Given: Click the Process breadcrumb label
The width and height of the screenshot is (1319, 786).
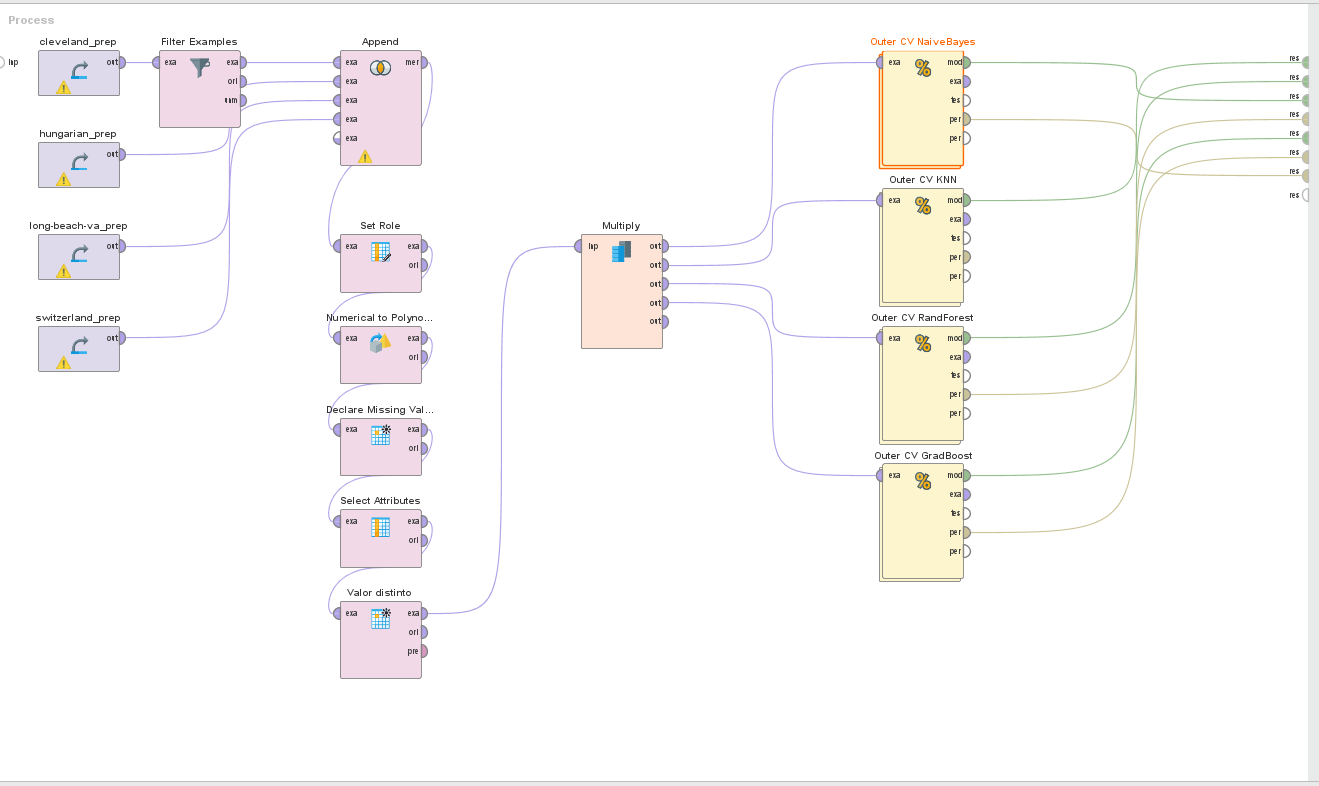Looking at the screenshot, I should pyautogui.click(x=31, y=20).
